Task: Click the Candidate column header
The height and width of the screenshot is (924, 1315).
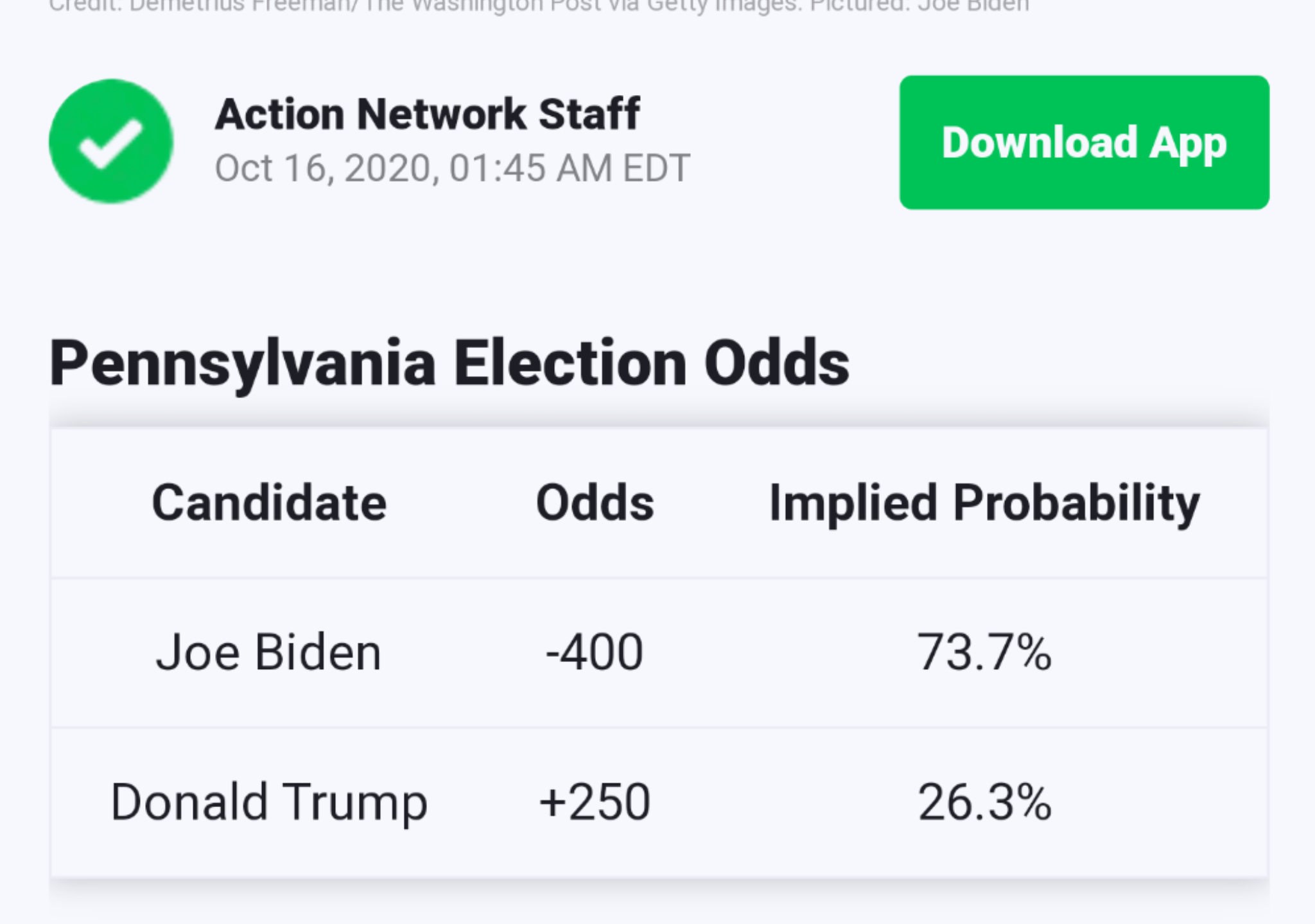Action: tap(269, 503)
